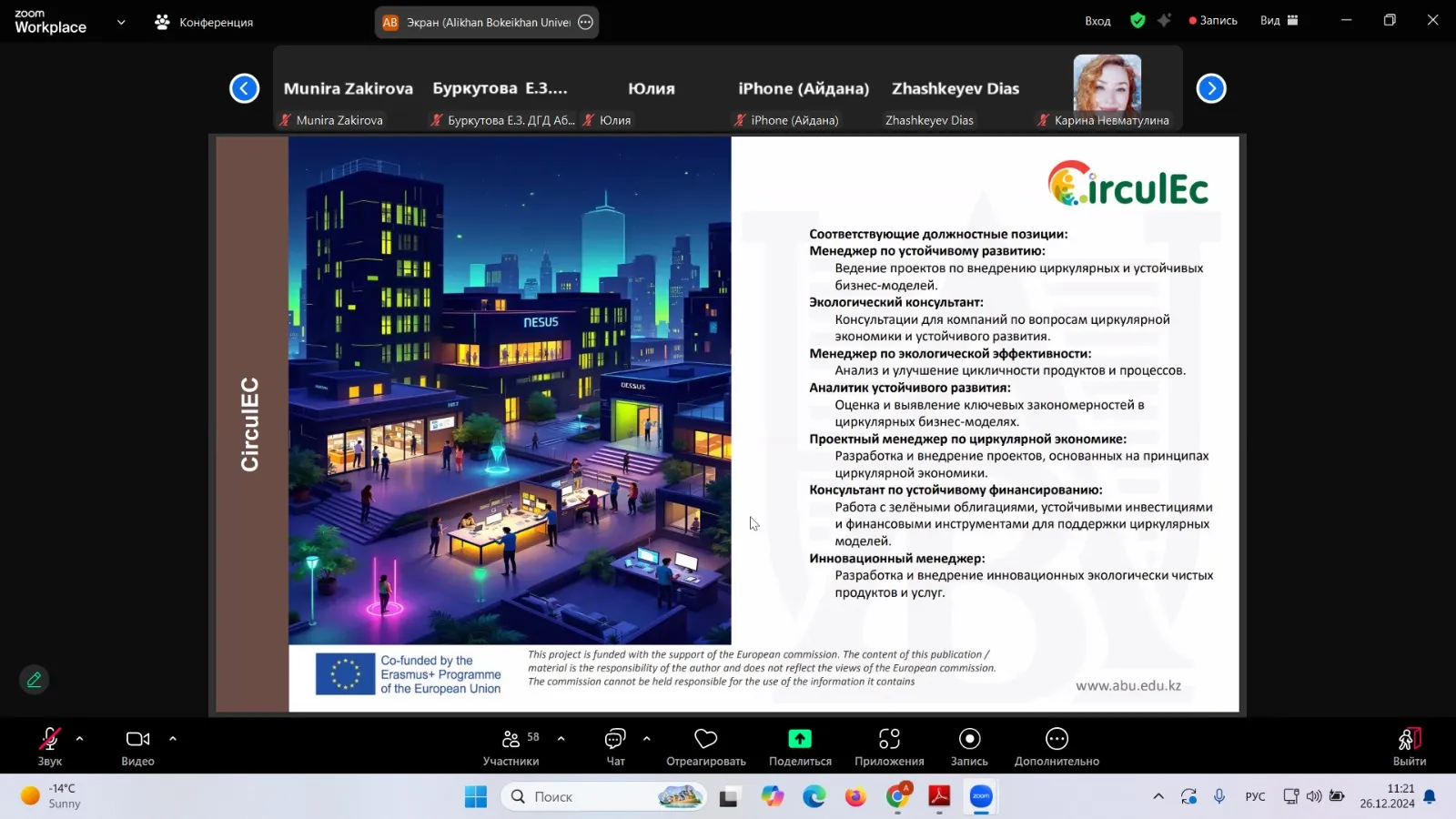1456x819 pixels.
Task: Click the green annotation pencil icon
Action: coord(35,680)
